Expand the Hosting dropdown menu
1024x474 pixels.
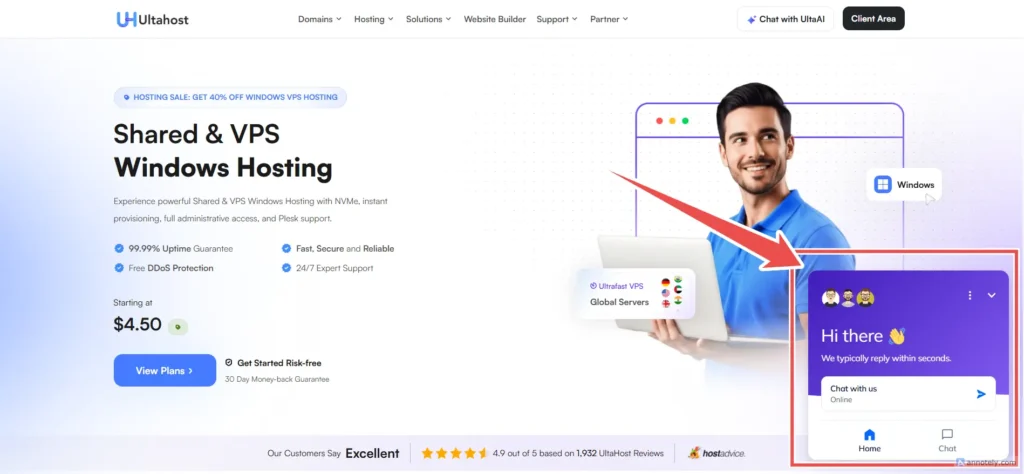tap(374, 19)
